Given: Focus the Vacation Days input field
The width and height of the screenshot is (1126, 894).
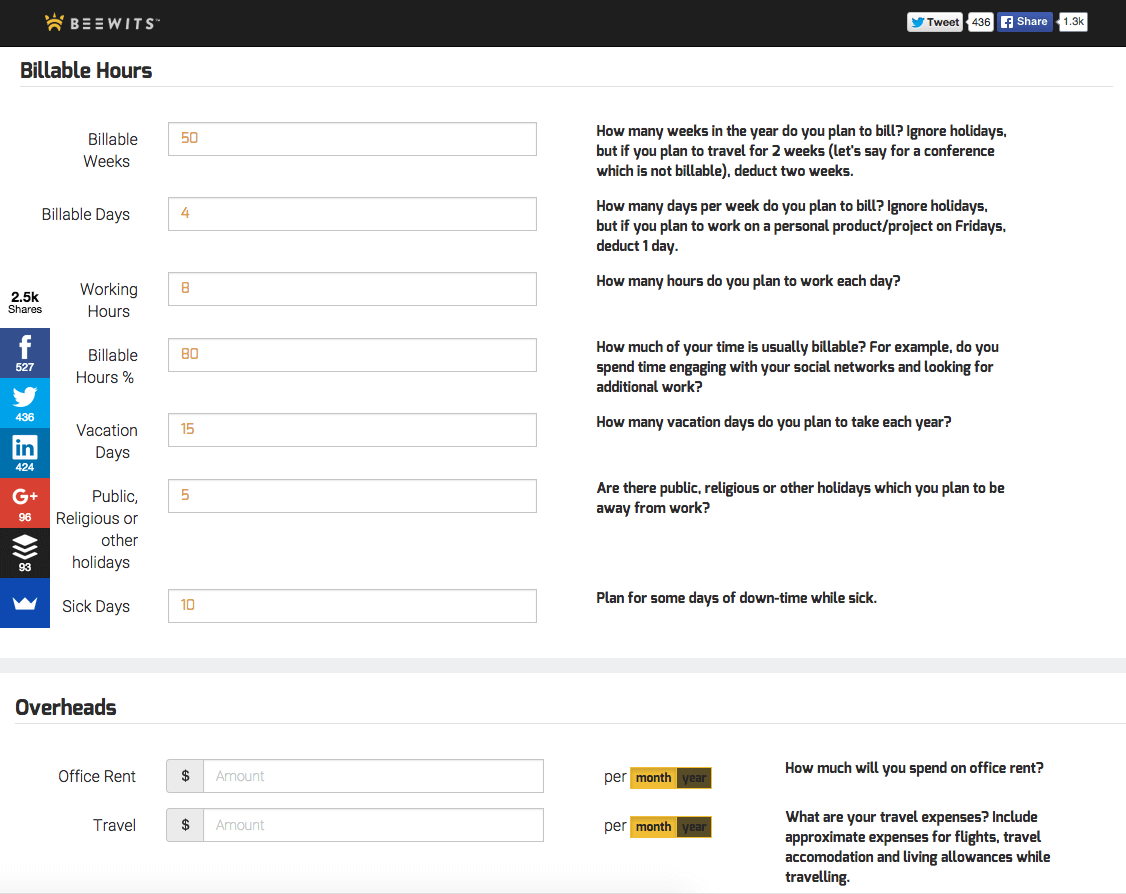Looking at the screenshot, I should coord(352,430).
